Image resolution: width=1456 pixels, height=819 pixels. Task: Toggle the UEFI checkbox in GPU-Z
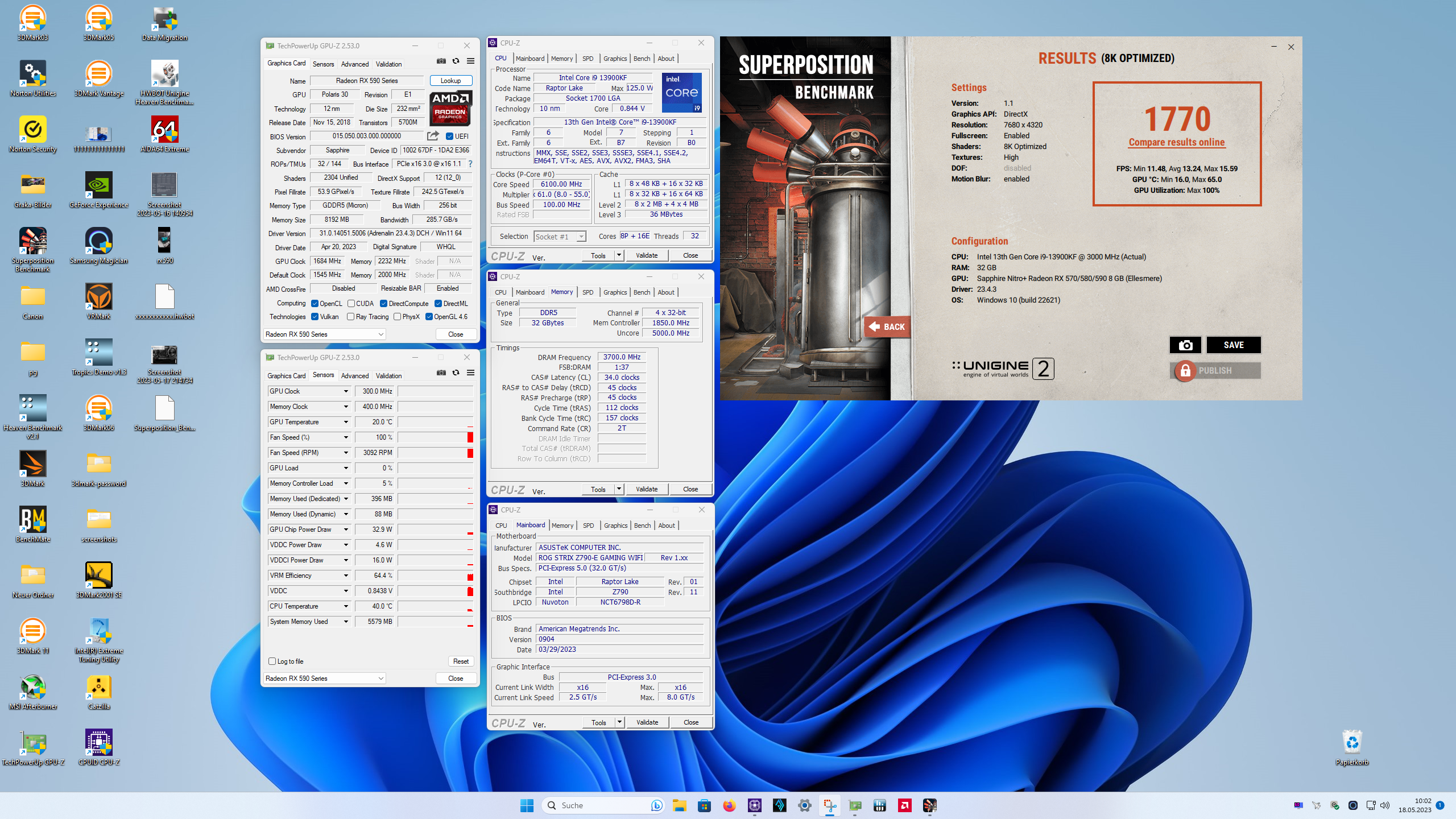(x=449, y=136)
